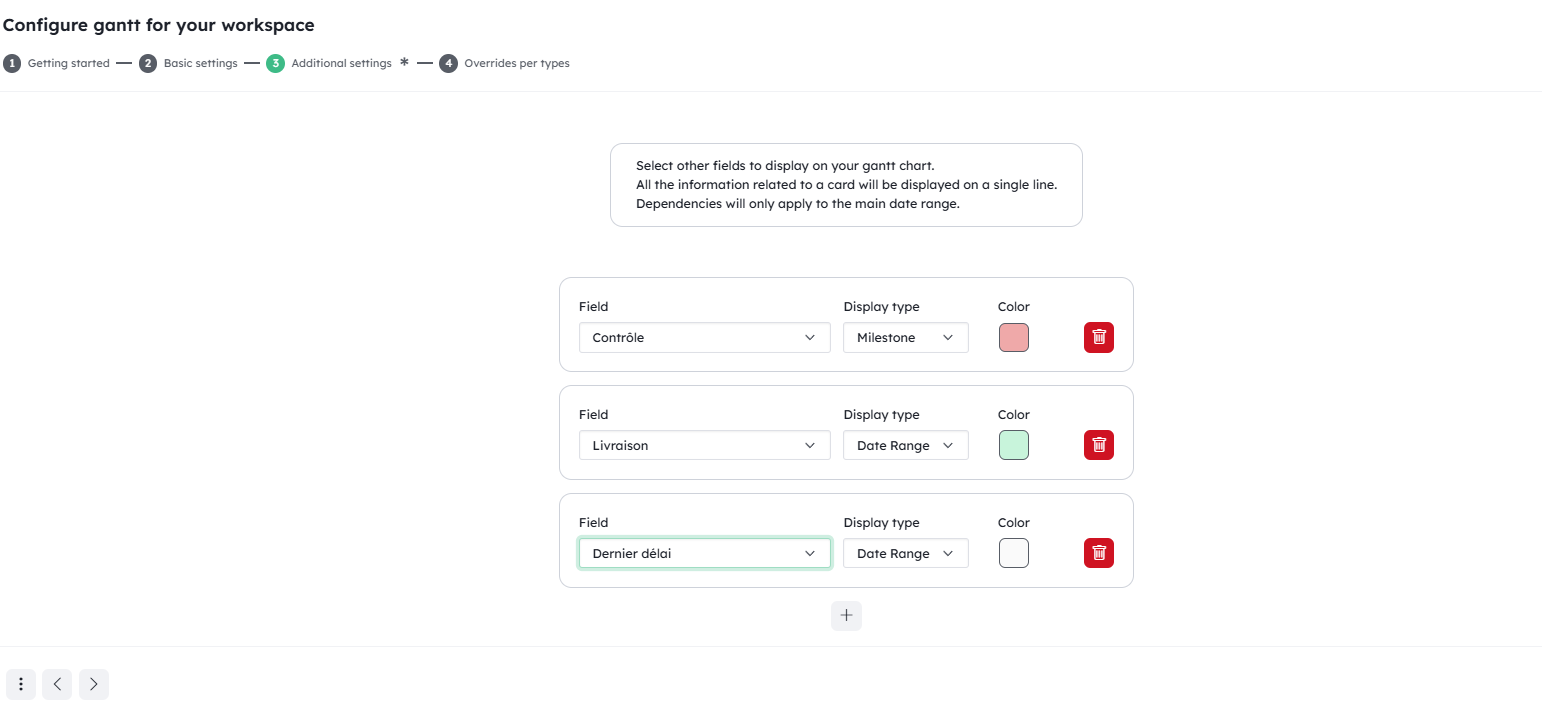
Task: Go to next step with right arrow
Action: (94, 684)
